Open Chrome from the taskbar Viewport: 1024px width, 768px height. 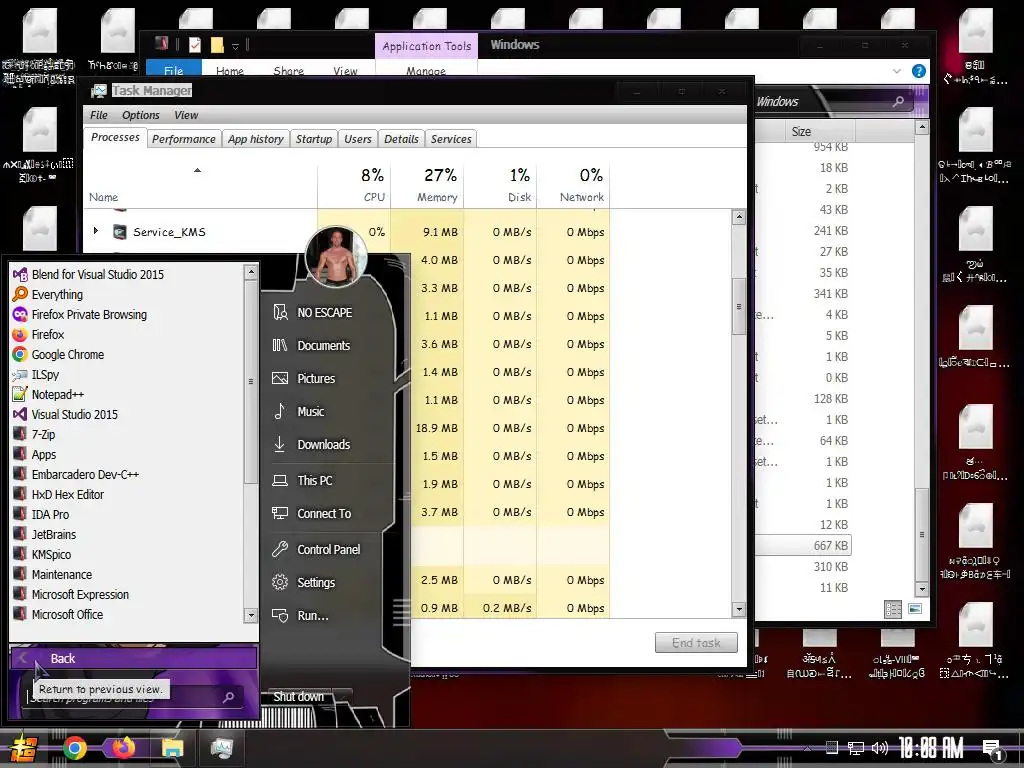[75, 748]
